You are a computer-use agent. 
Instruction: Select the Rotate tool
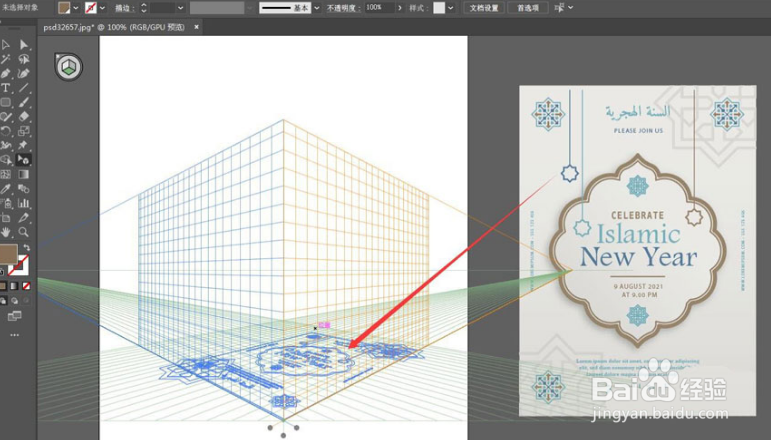tap(6, 131)
